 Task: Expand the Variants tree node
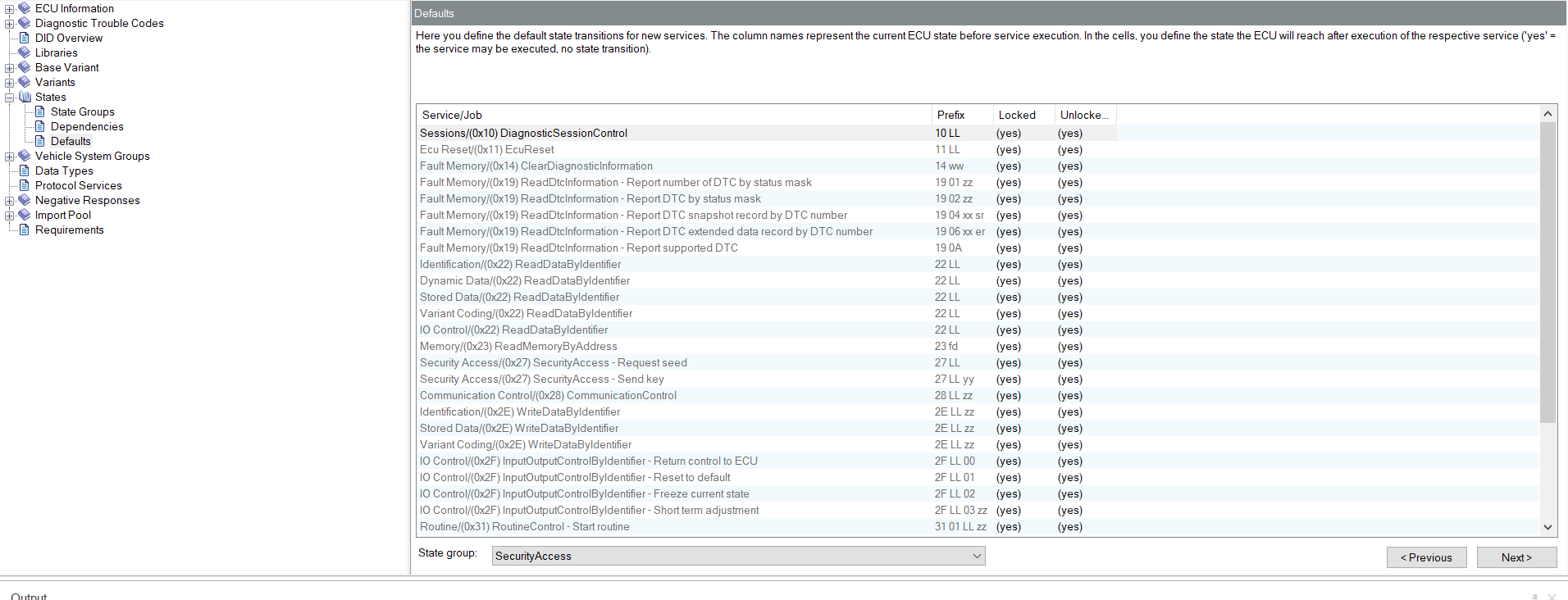point(9,83)
